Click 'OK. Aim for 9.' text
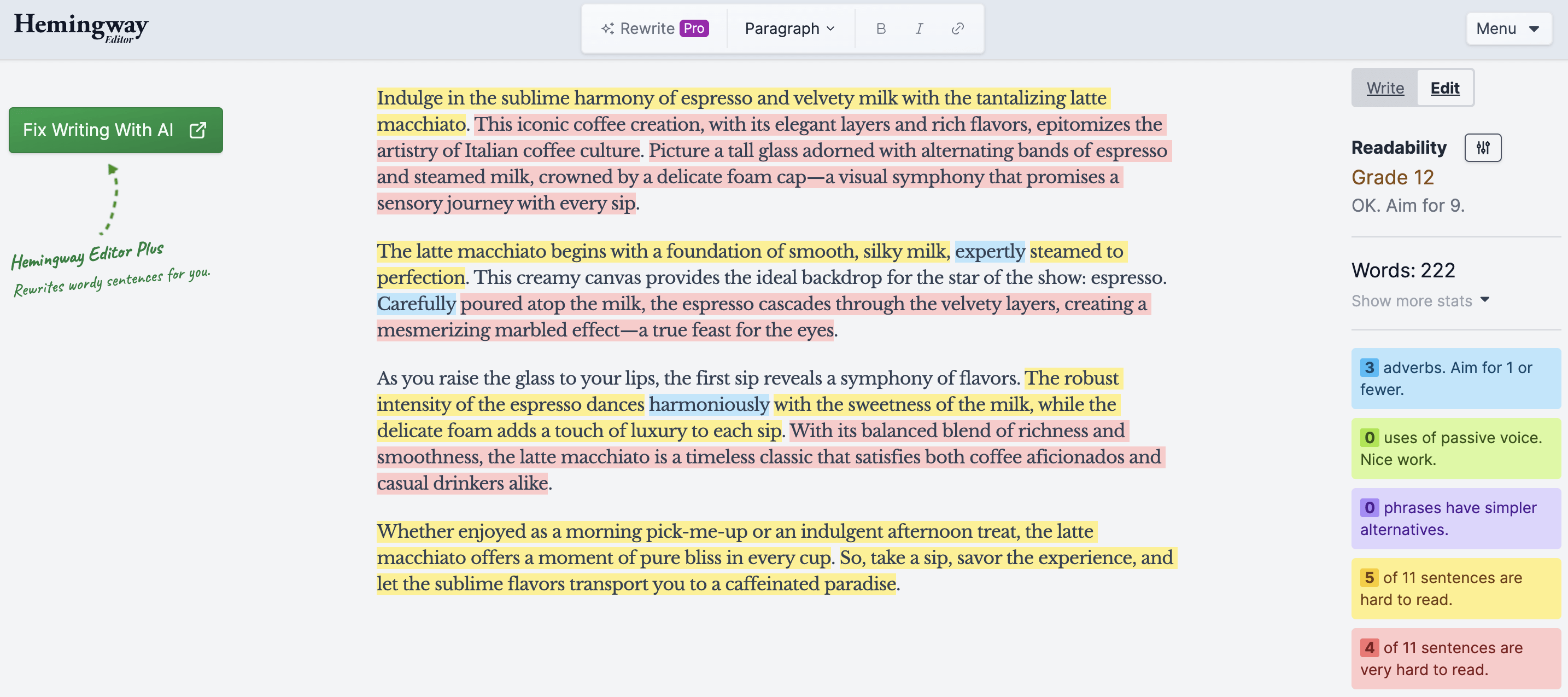Image resolution: width=1568 pixels, height=697 pixels. [1408, 205]
